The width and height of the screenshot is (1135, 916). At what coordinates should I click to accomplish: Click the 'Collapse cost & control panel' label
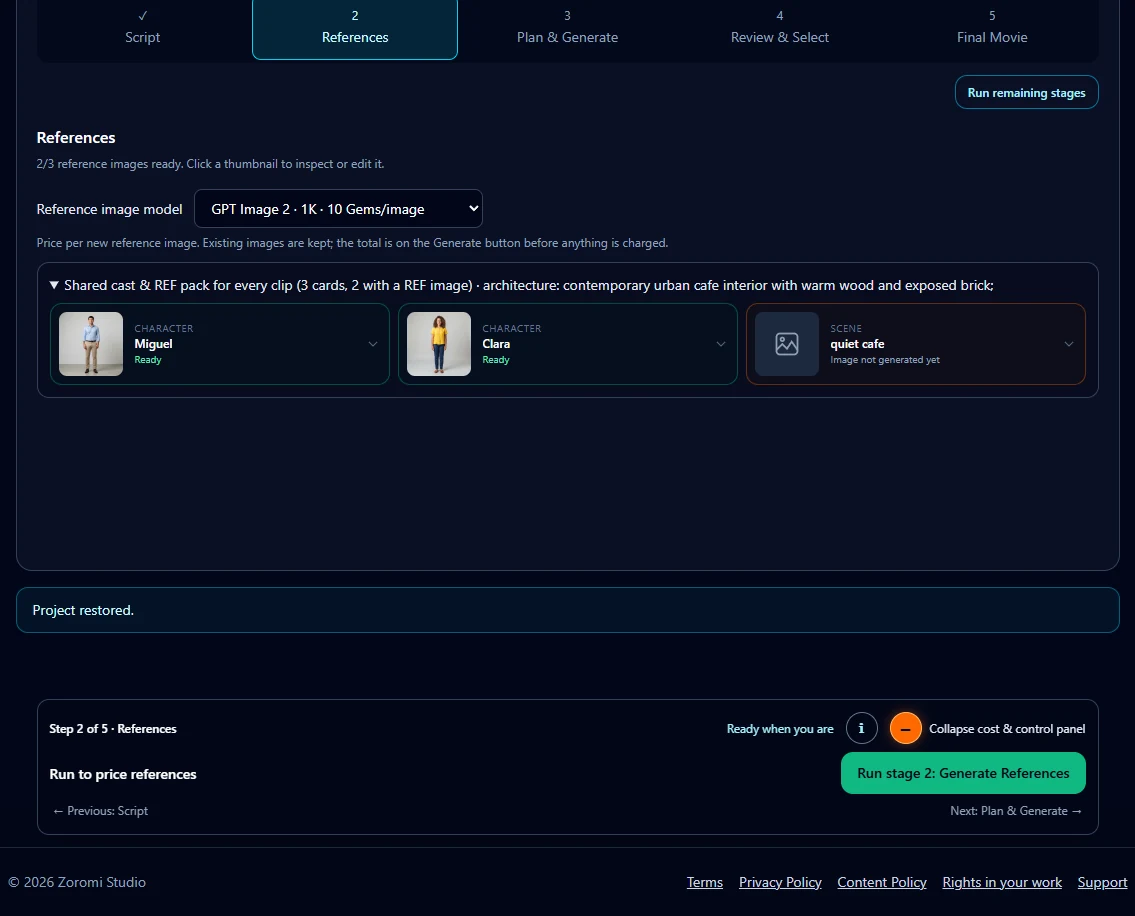pyautogui.click(x=1007, y=728)
